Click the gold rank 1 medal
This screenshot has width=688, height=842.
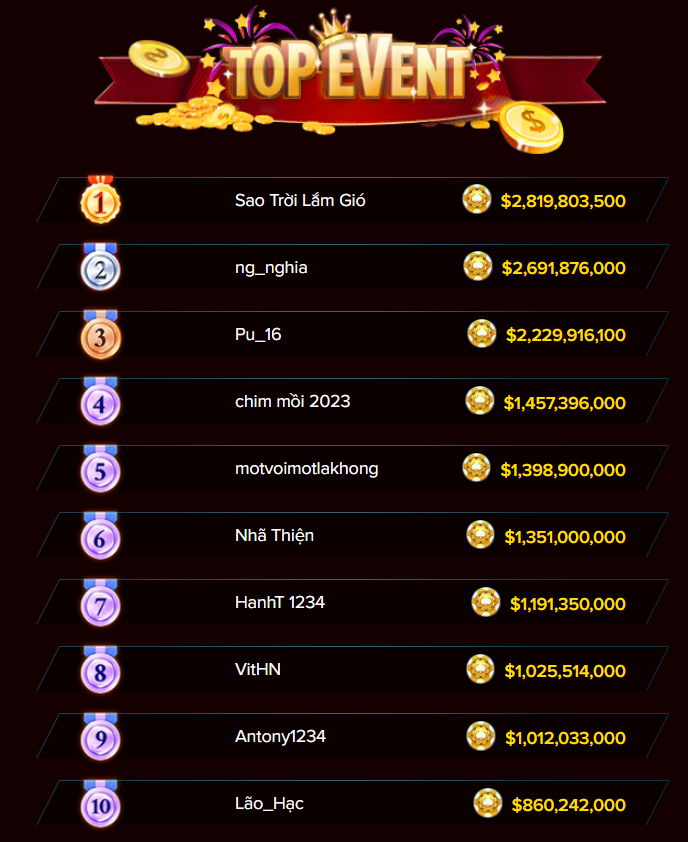coord(100,200)
